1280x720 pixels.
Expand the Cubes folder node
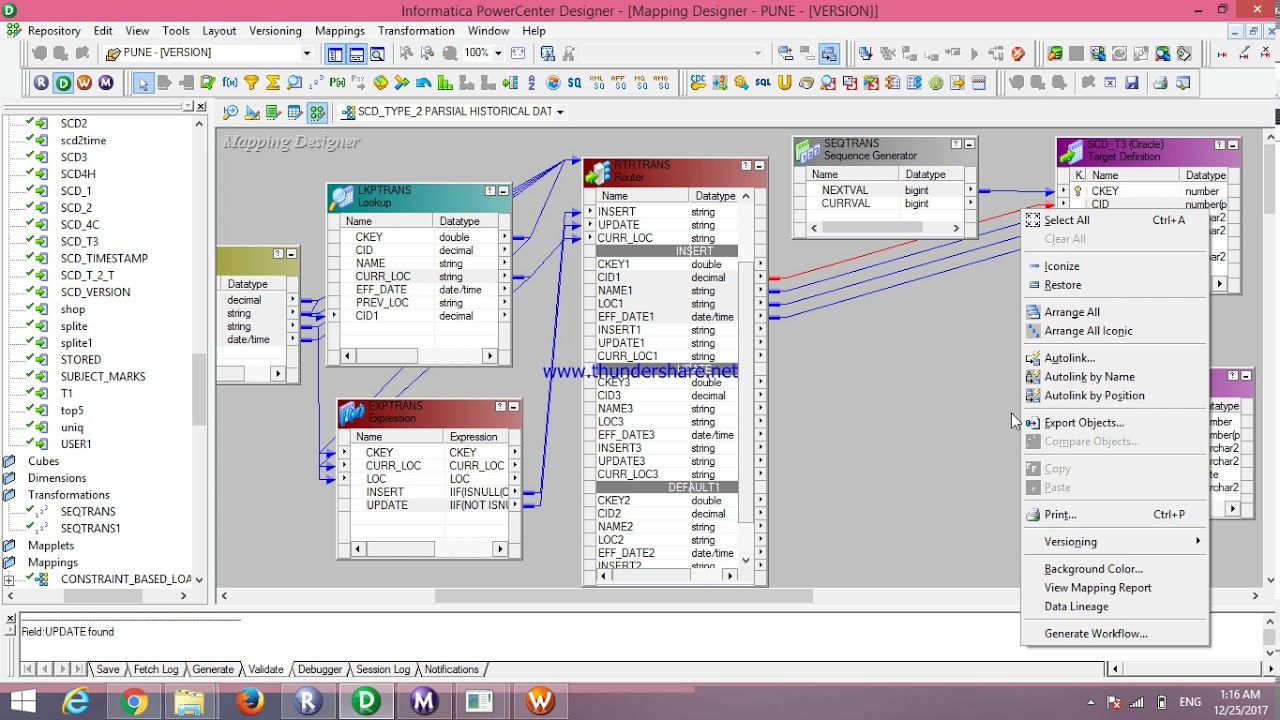[9, 461]
